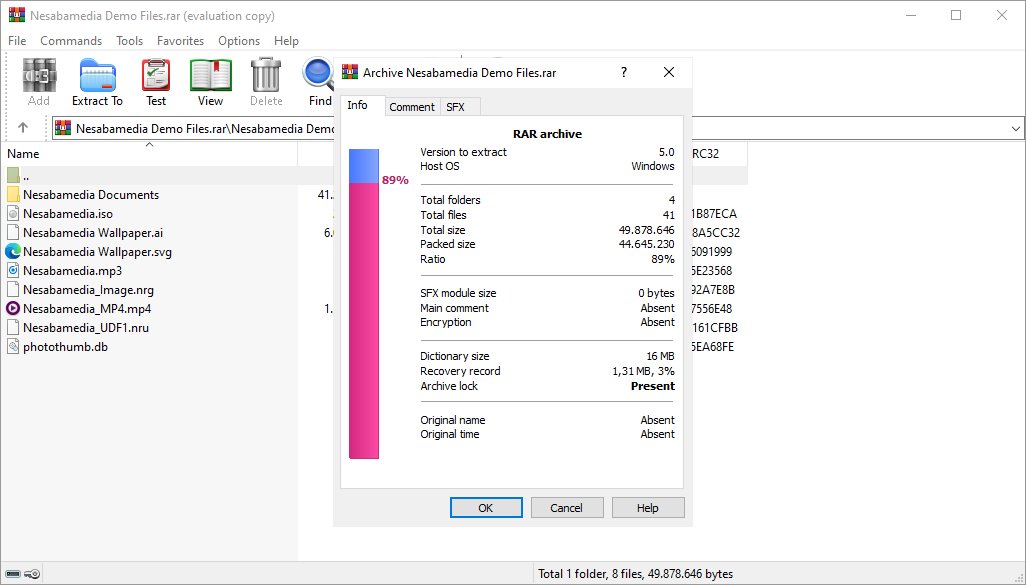Click the Delete trash can icon
The width and height of the screenshot is (1026, 585).
[266, 80]
